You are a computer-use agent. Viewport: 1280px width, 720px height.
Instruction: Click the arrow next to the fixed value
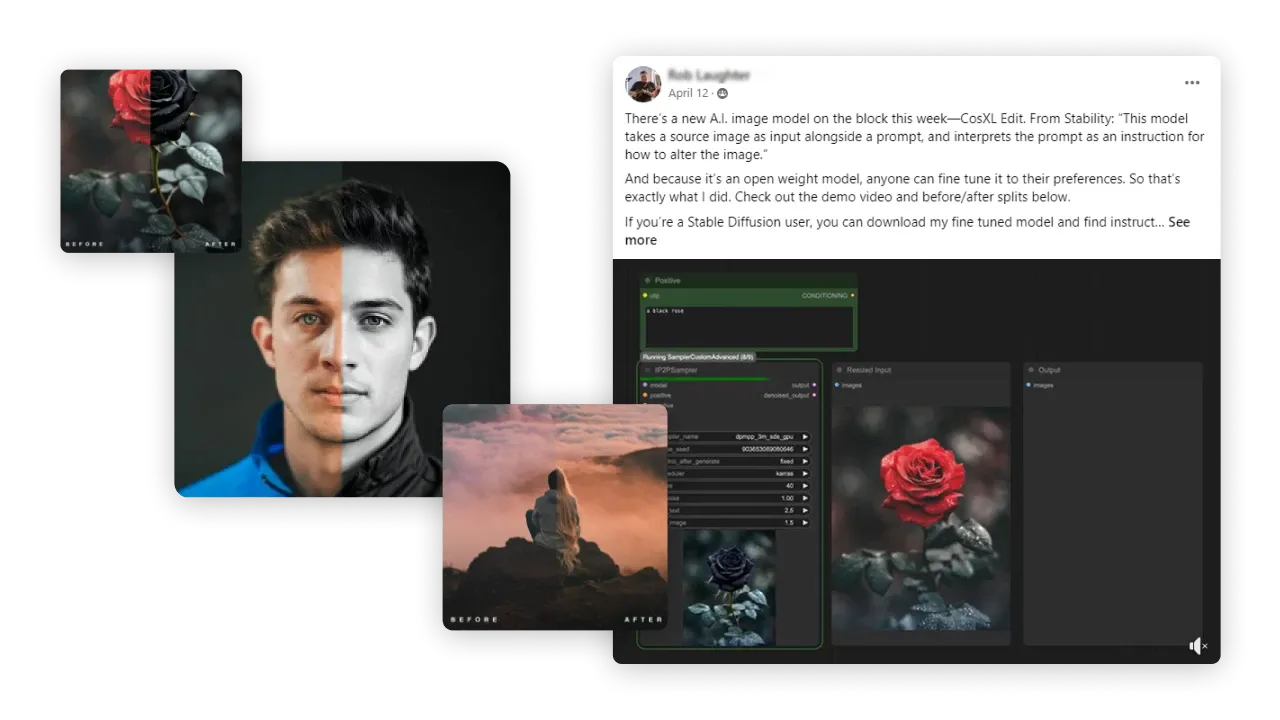[x=805, y=461]
